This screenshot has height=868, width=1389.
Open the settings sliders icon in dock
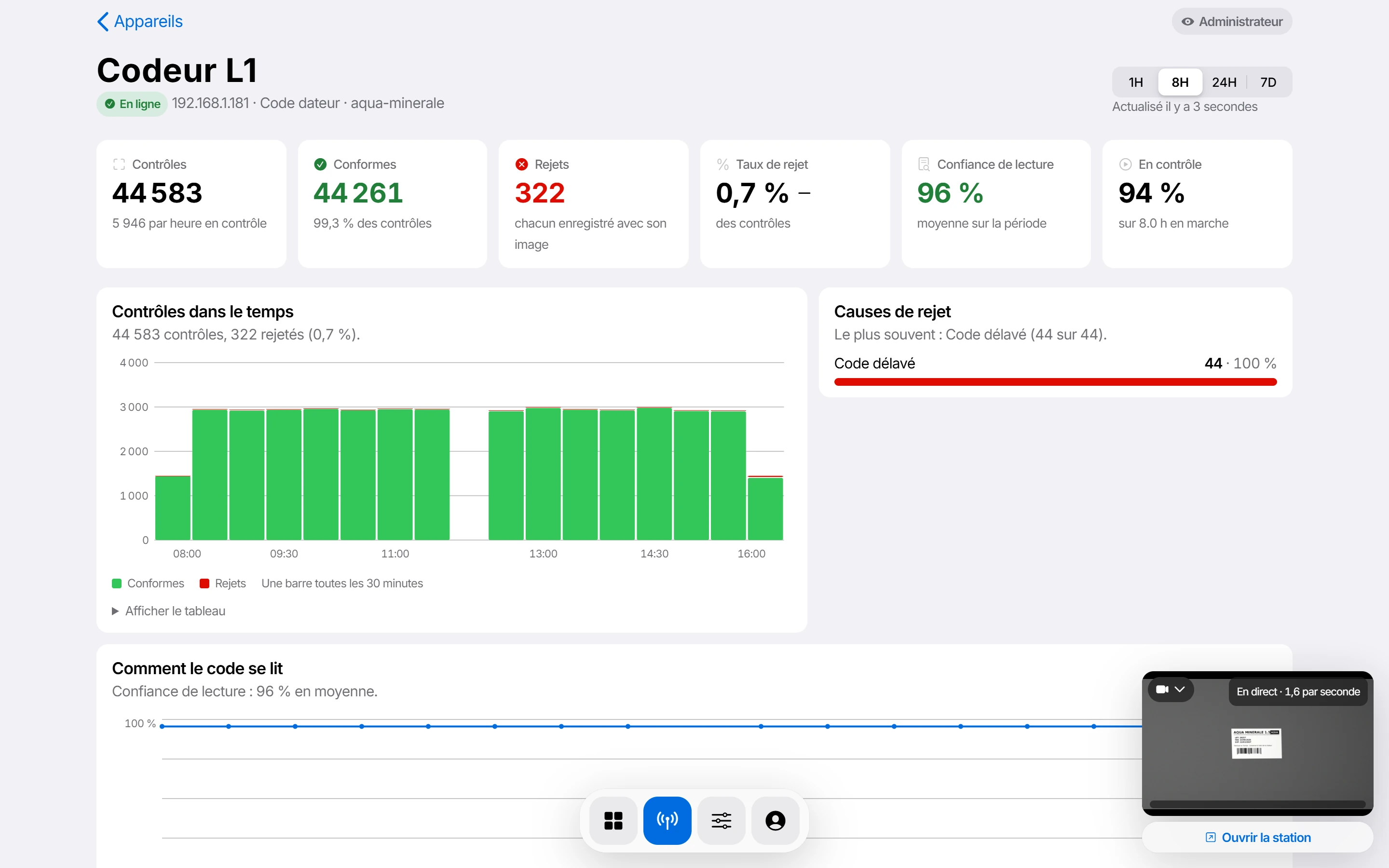[x=722, y=820]
